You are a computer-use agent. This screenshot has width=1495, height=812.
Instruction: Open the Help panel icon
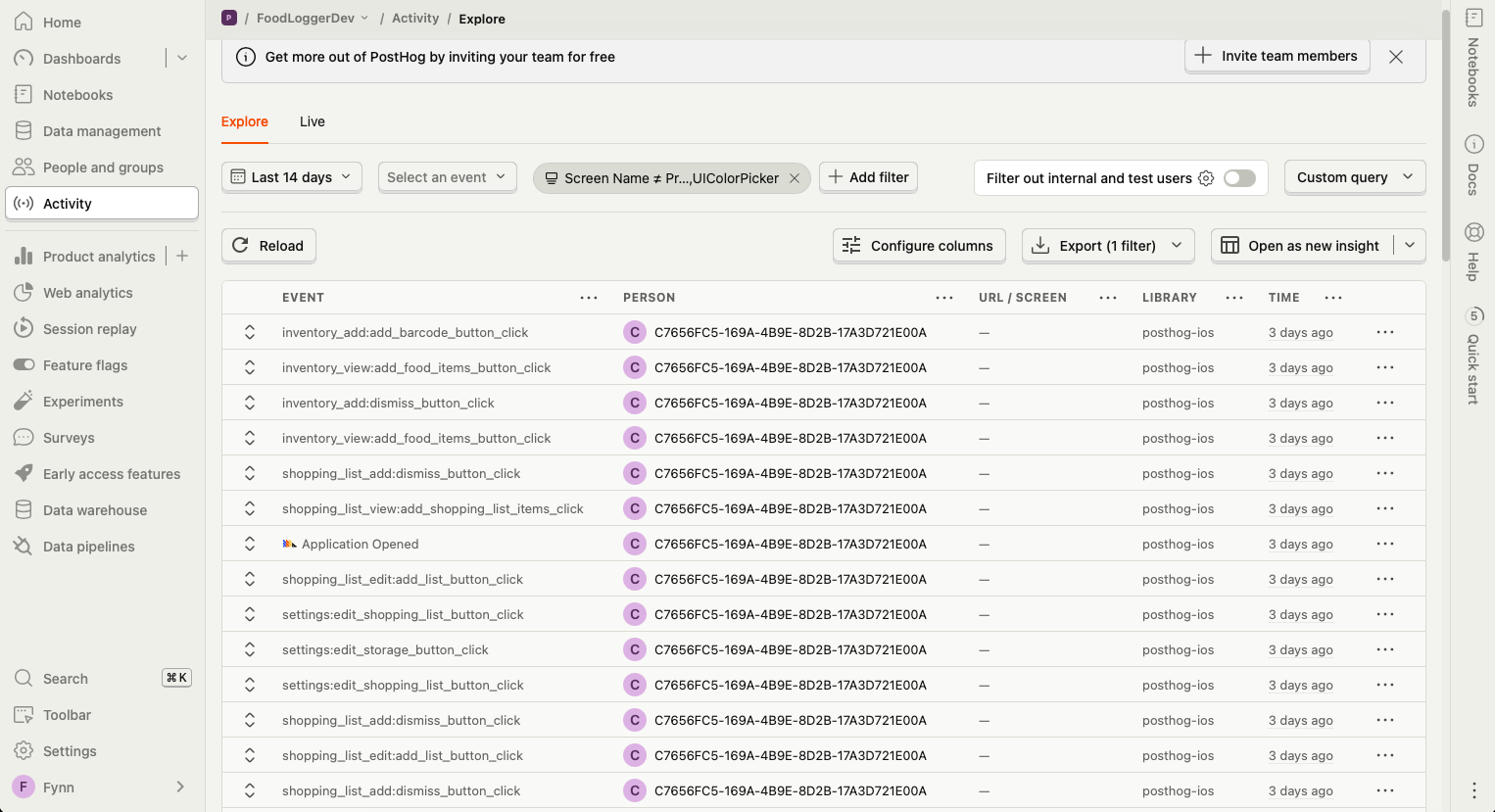coord(1473,233)
